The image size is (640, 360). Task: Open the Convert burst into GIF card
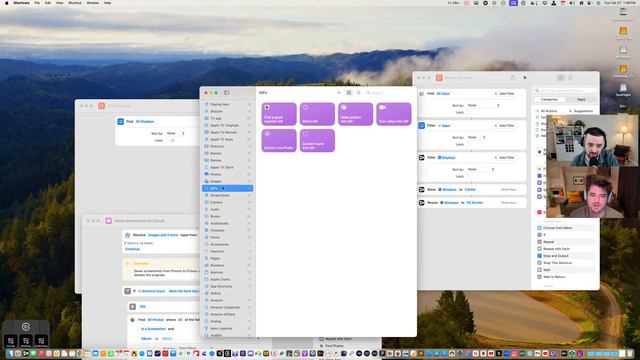(317, 140)
